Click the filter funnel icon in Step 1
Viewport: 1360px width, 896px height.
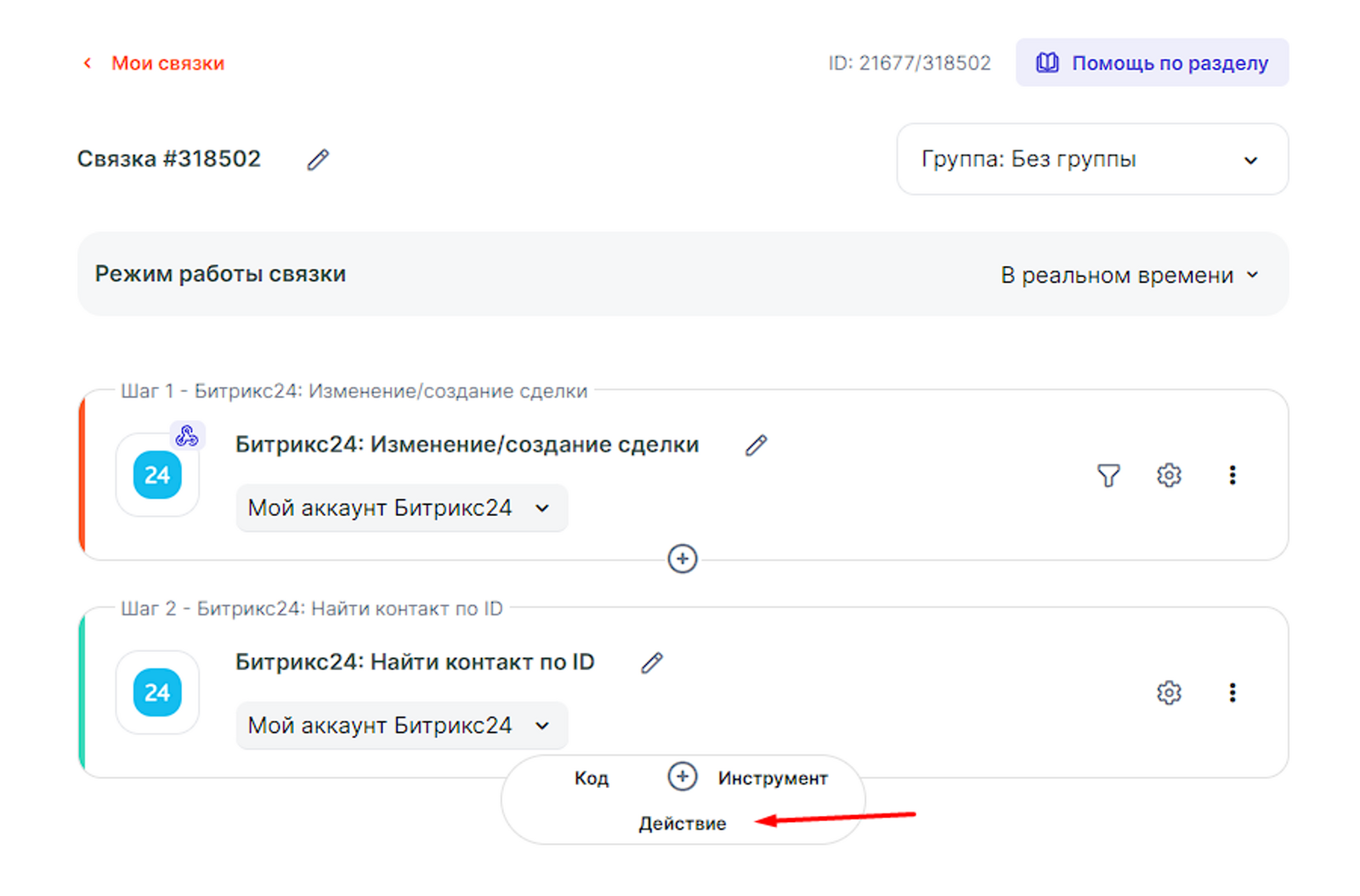point(1108,475)
